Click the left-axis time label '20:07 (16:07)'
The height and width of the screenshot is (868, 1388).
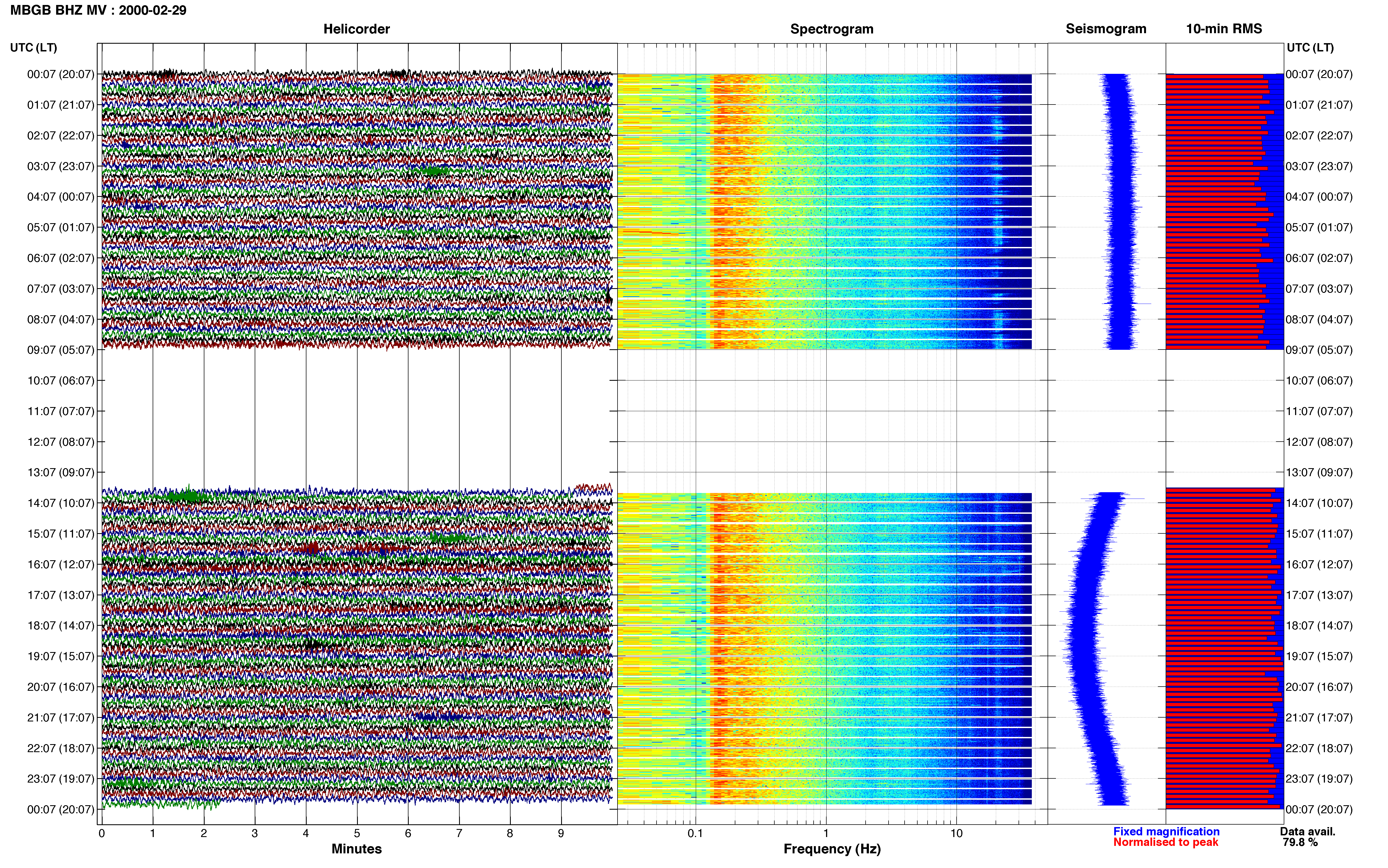pyautogui.click(x=61, y=687)
